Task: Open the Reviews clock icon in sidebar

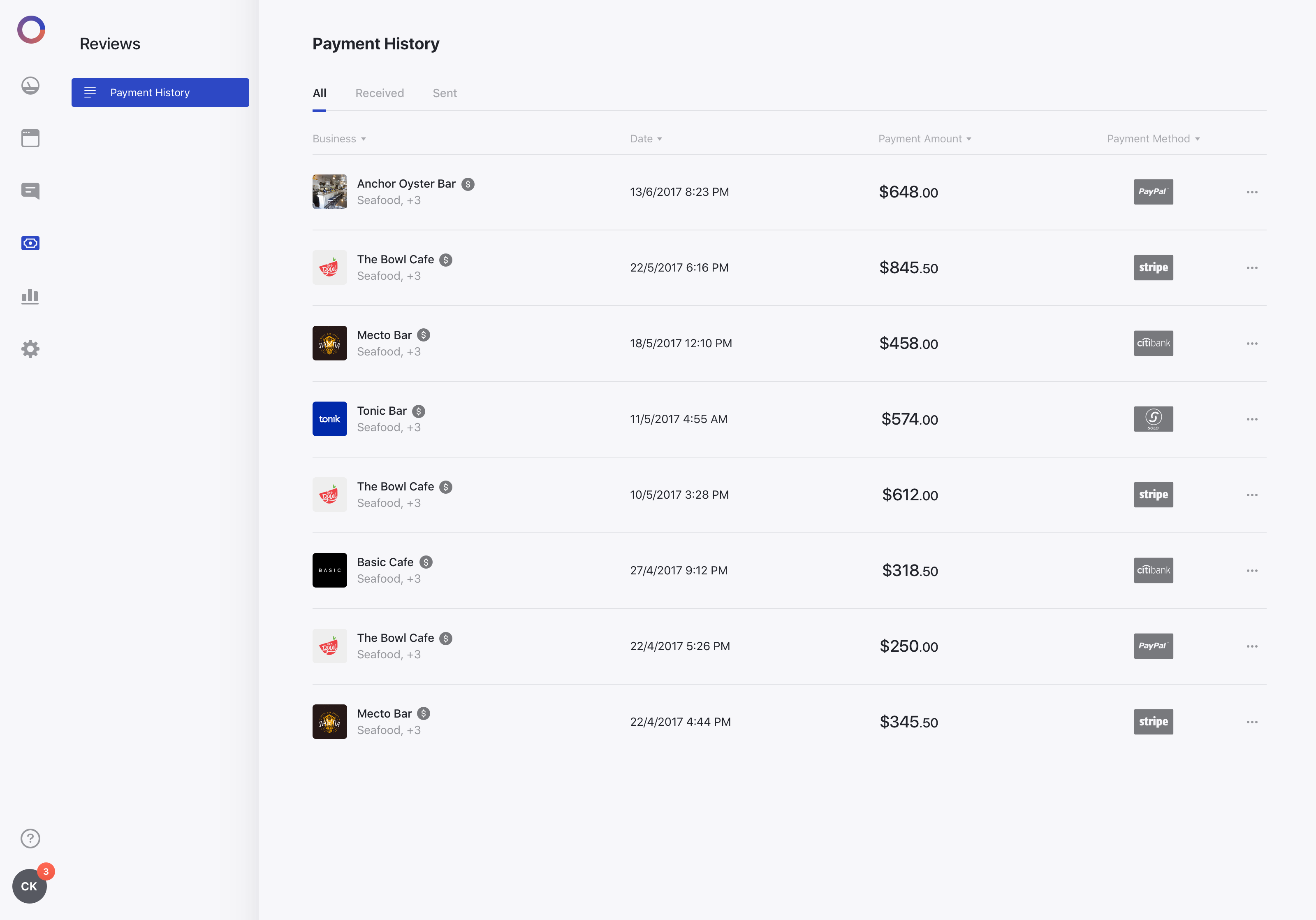Action: point(30,86)
